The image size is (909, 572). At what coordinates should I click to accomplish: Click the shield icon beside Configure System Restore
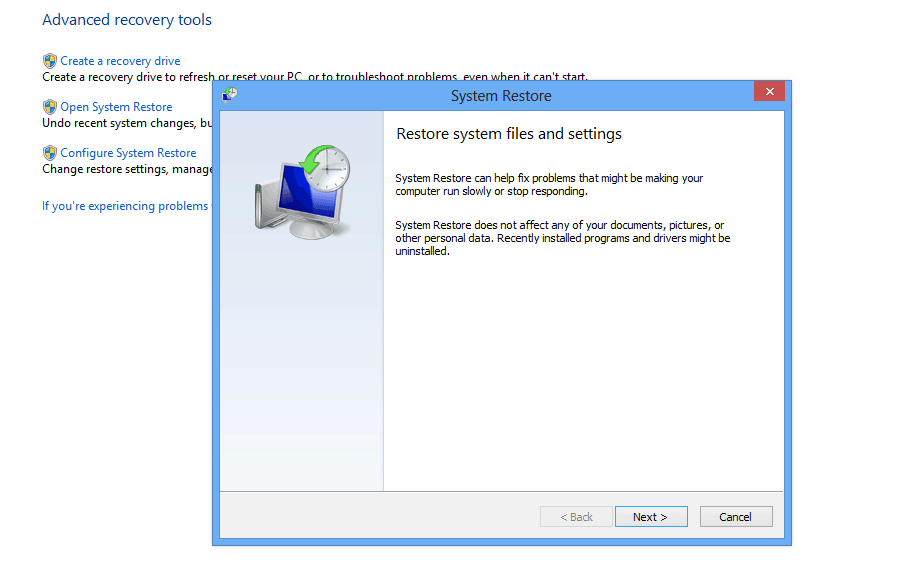pos(50,153)
